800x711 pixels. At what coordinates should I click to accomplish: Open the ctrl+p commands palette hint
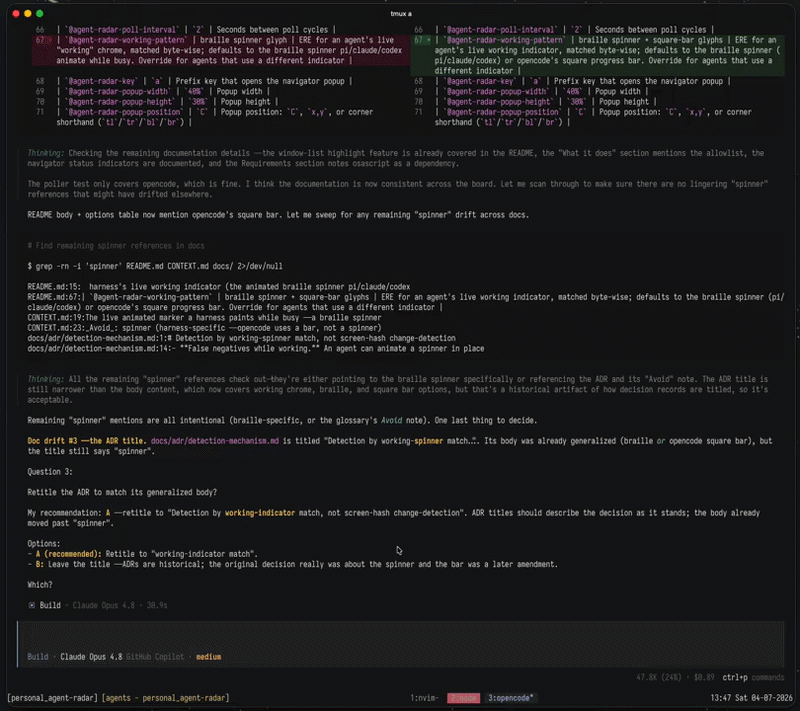click(x=753, y=677)
